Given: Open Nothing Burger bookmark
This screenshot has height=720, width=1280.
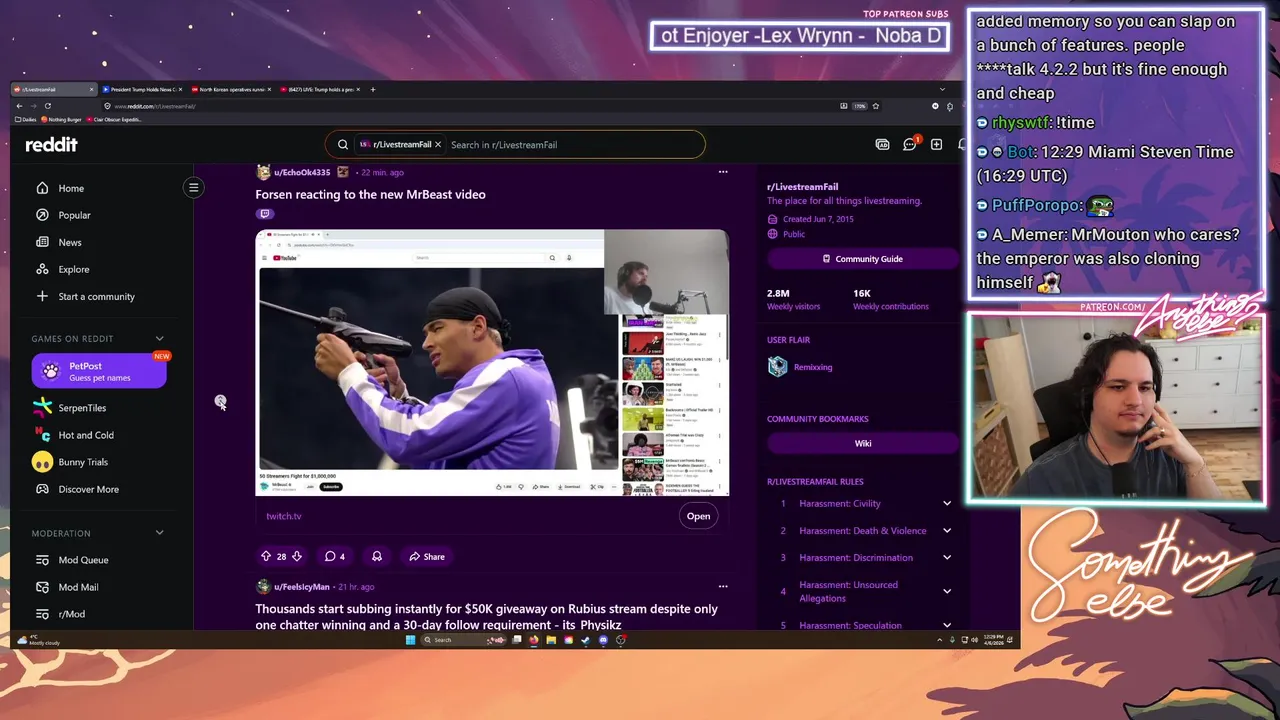Looking at the screenshot, I should click(61, 120).
